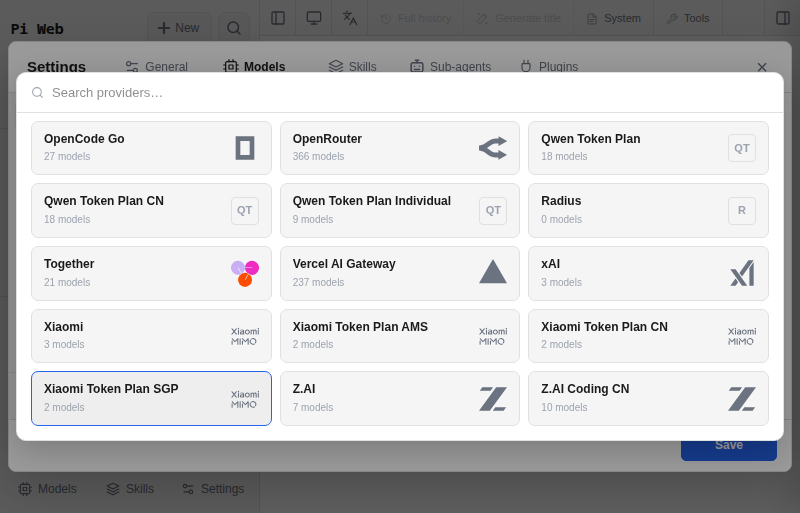Click the R badge on Radius card
Image resolution: width=800 pixels, height=513 pixels.
(741, 210)
